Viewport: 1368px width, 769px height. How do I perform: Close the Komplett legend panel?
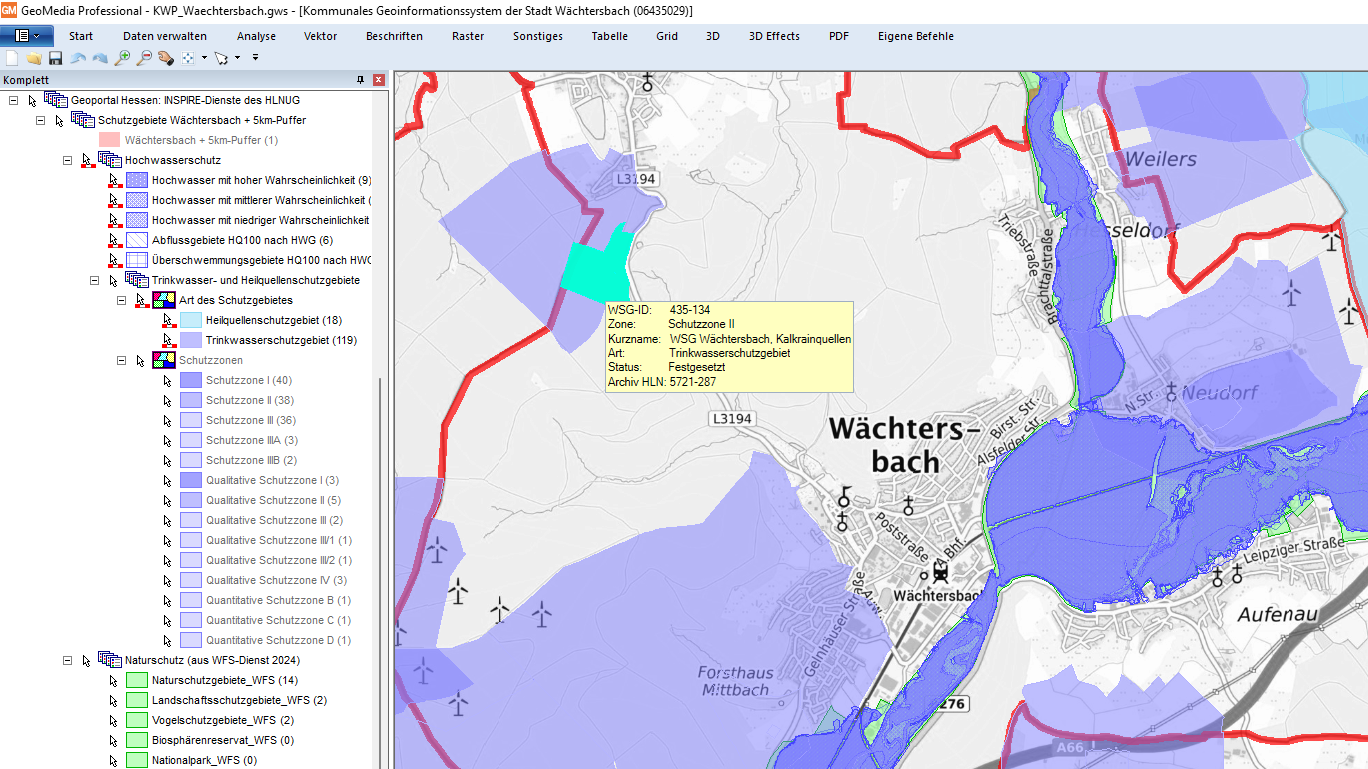(x=379, y=80)
